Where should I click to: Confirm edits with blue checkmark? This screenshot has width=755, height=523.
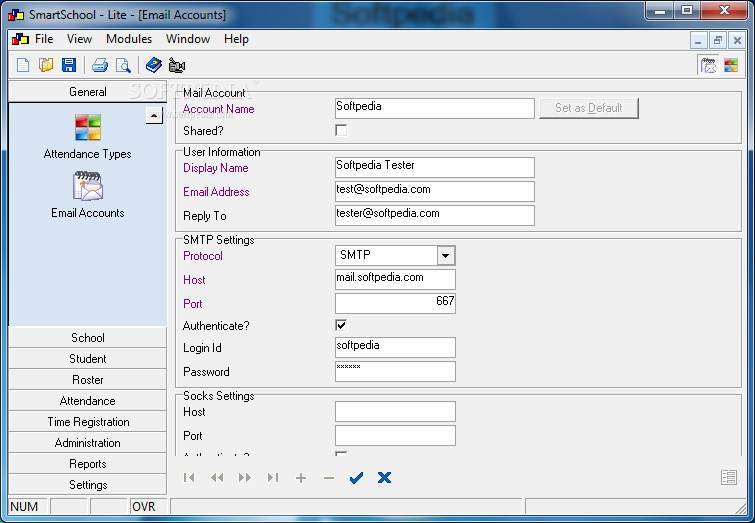click(356, 477)
